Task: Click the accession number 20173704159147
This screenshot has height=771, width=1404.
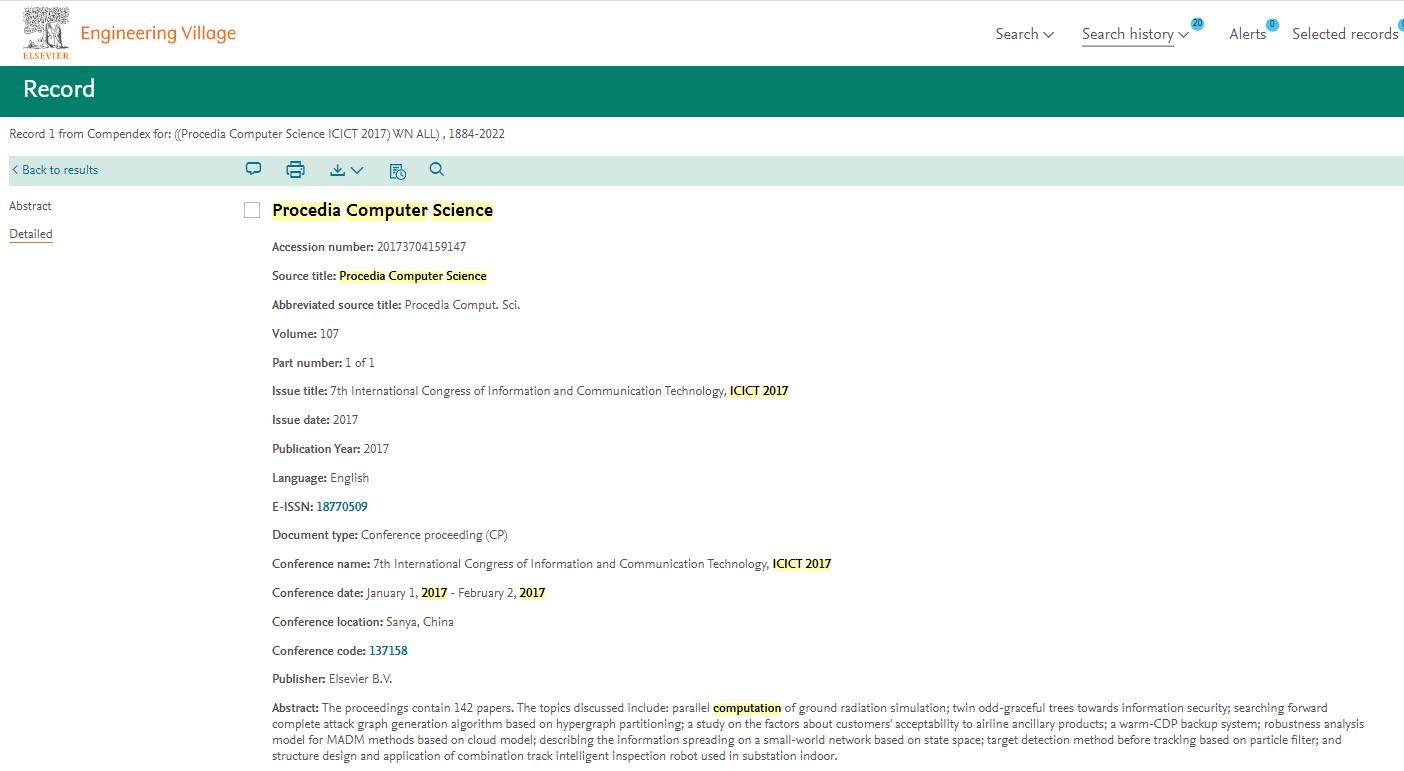Action: tap(421, 247)
